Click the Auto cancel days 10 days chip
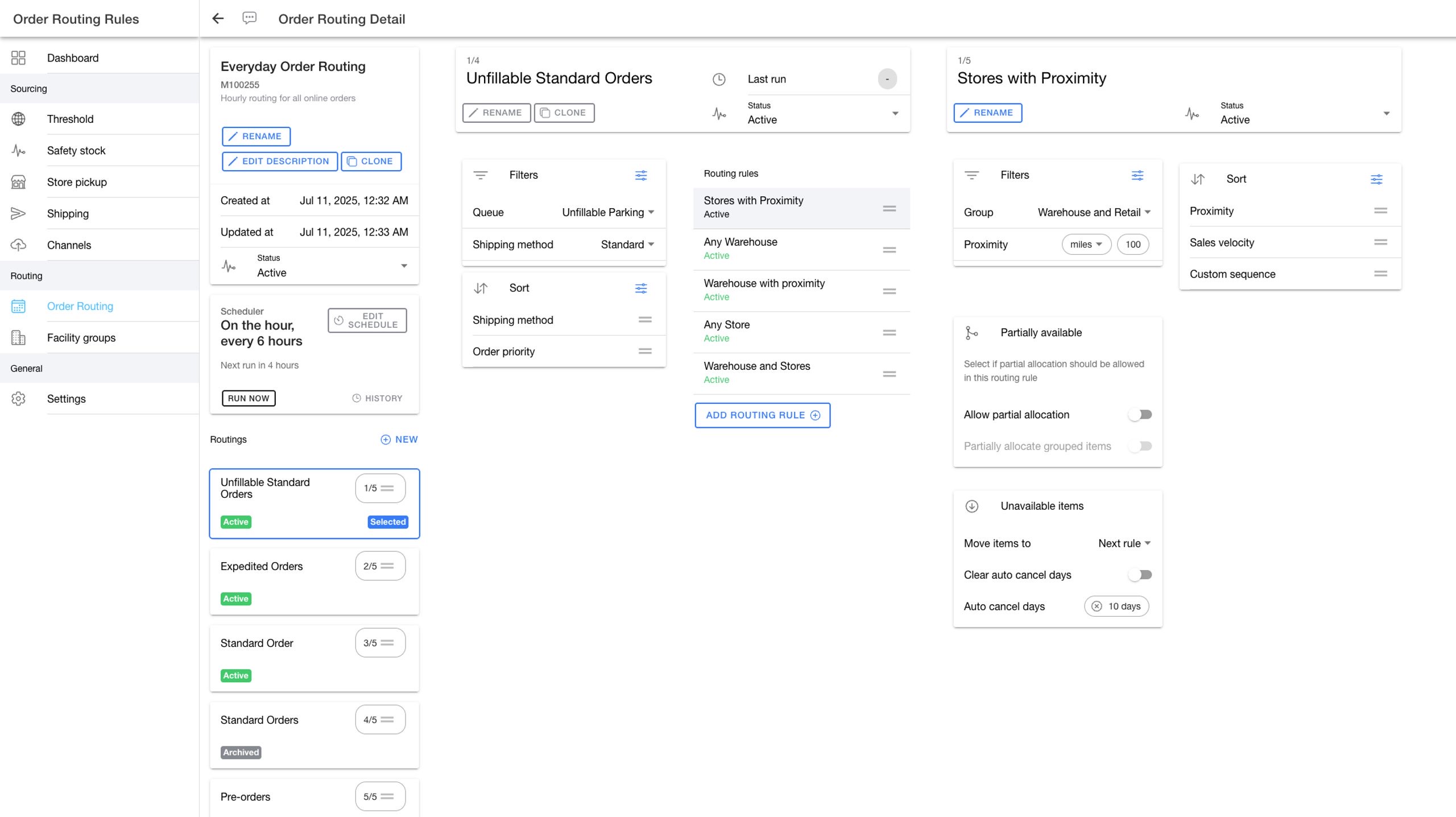1456x817 pixels. point(1116,606)
